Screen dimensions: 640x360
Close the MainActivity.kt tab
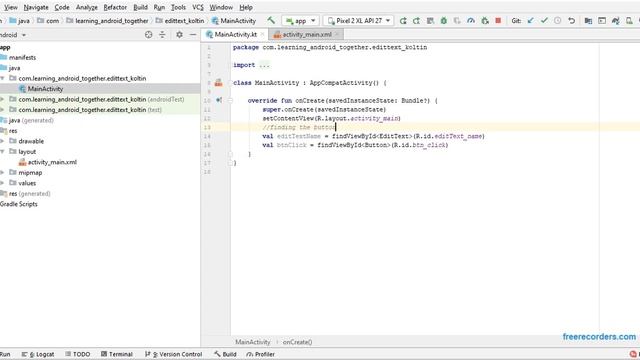pyautogui.click(x=262, y=35)
